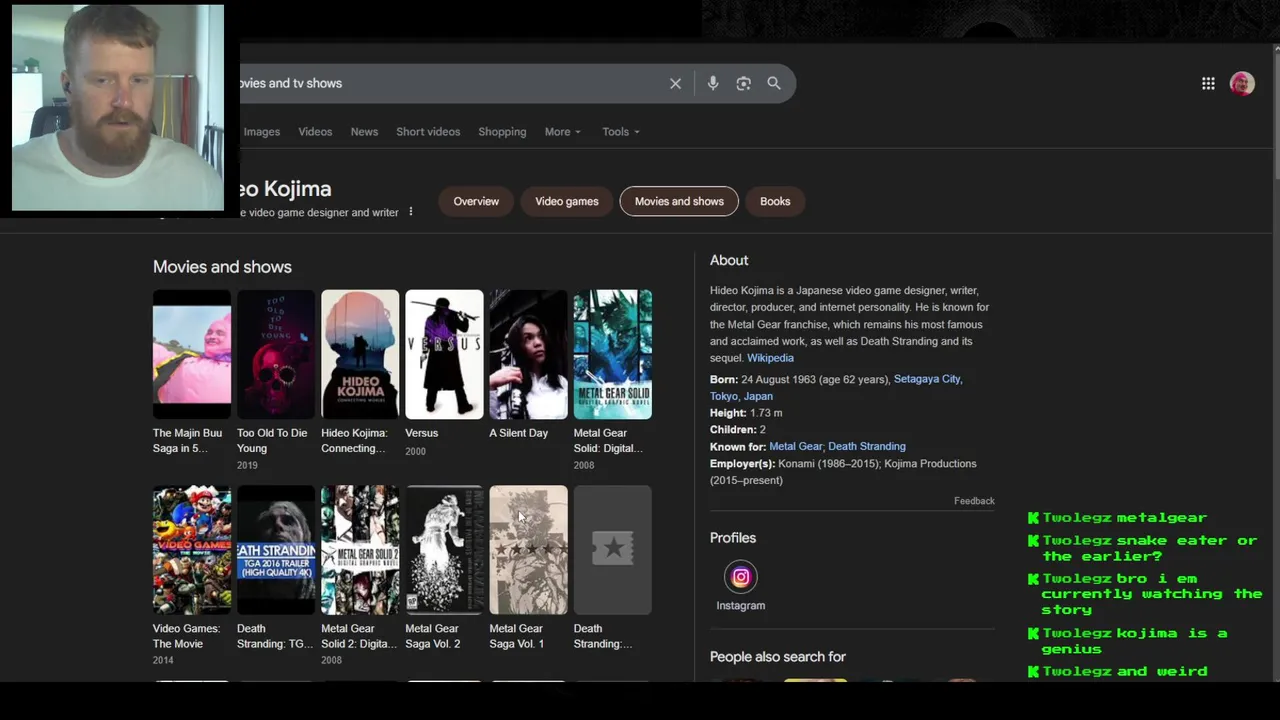This screenshot has height=720, width=1280.
Task: Open Video Games: The Movie poster
Action: click(192, 550)
